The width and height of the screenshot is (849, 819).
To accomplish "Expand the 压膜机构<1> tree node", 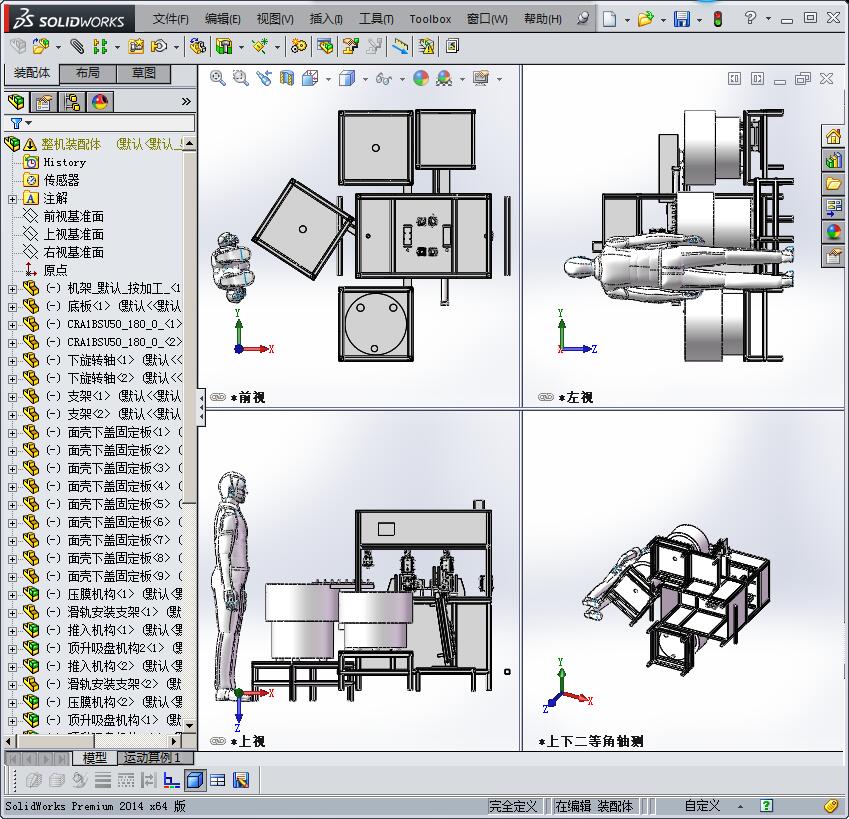I will tap(12, 595).
